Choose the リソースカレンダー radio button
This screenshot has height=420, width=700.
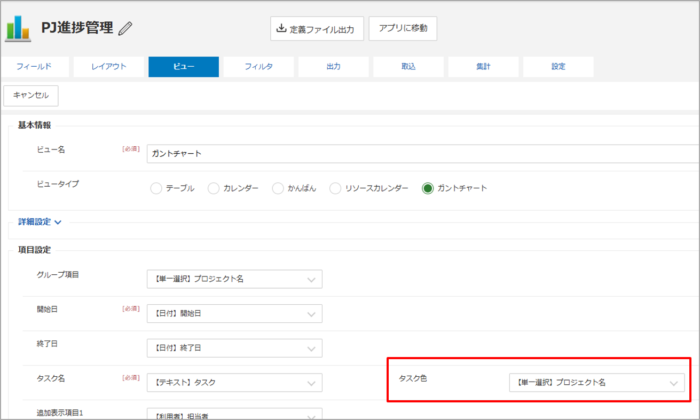pyautogui.click(x=336, y=188)
